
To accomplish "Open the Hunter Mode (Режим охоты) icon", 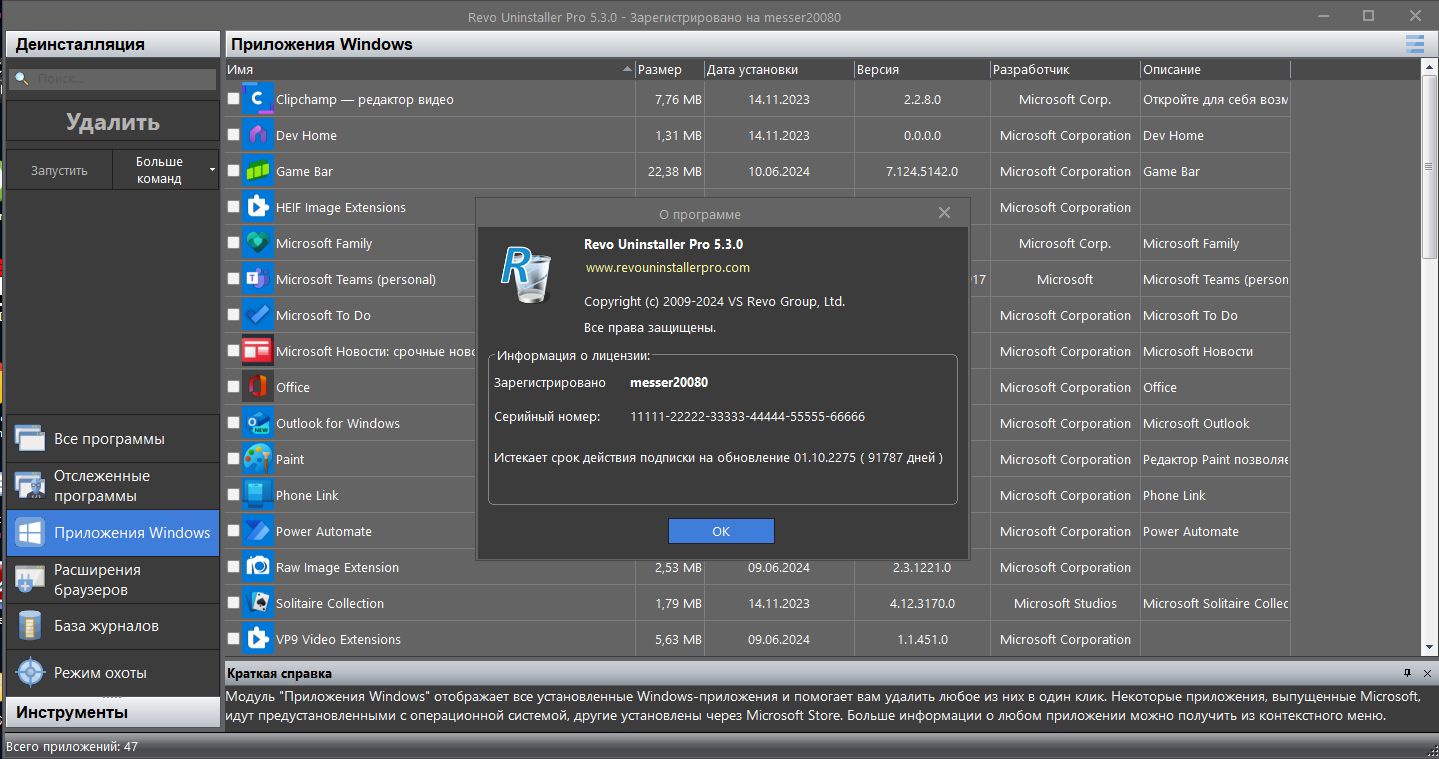I will [30, 672].
